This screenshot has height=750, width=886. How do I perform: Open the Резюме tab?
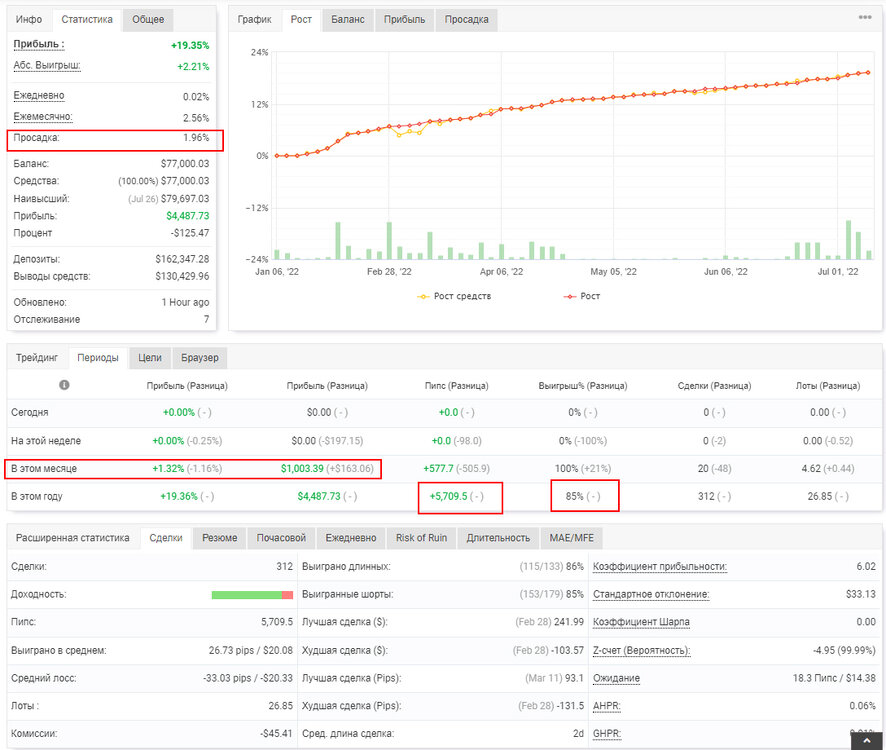[x=220, y=538]
